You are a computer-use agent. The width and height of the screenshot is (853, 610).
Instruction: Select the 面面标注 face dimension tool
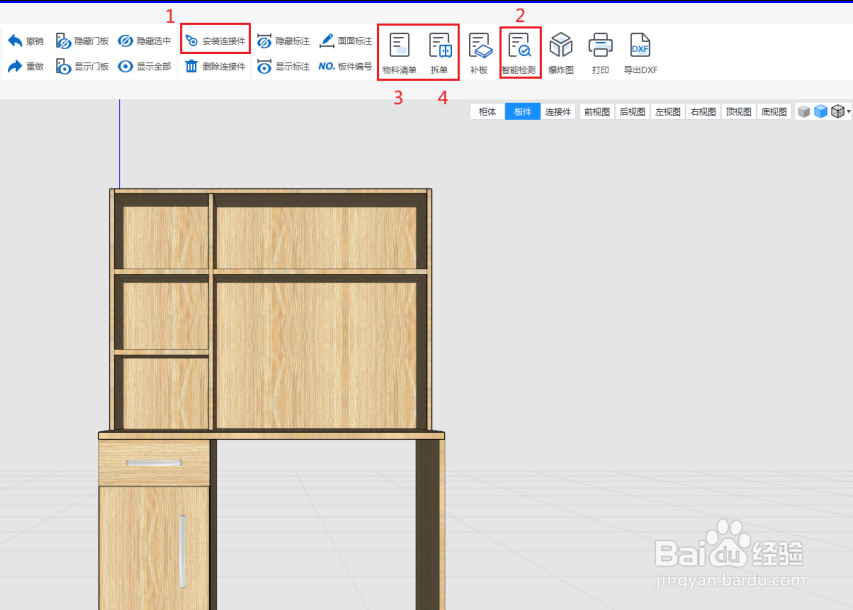(345, 41)
